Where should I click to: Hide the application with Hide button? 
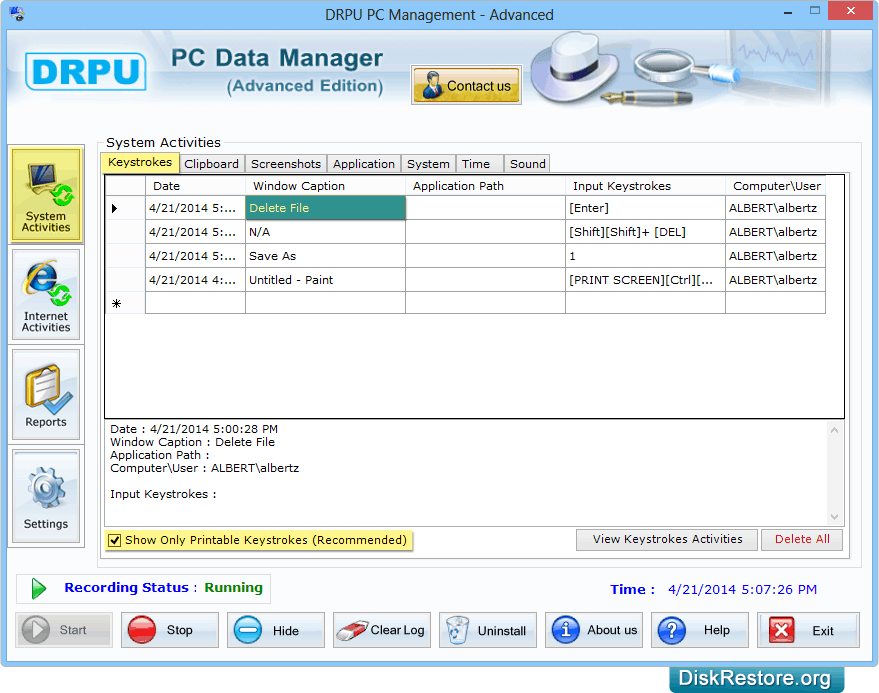[276, 630]
